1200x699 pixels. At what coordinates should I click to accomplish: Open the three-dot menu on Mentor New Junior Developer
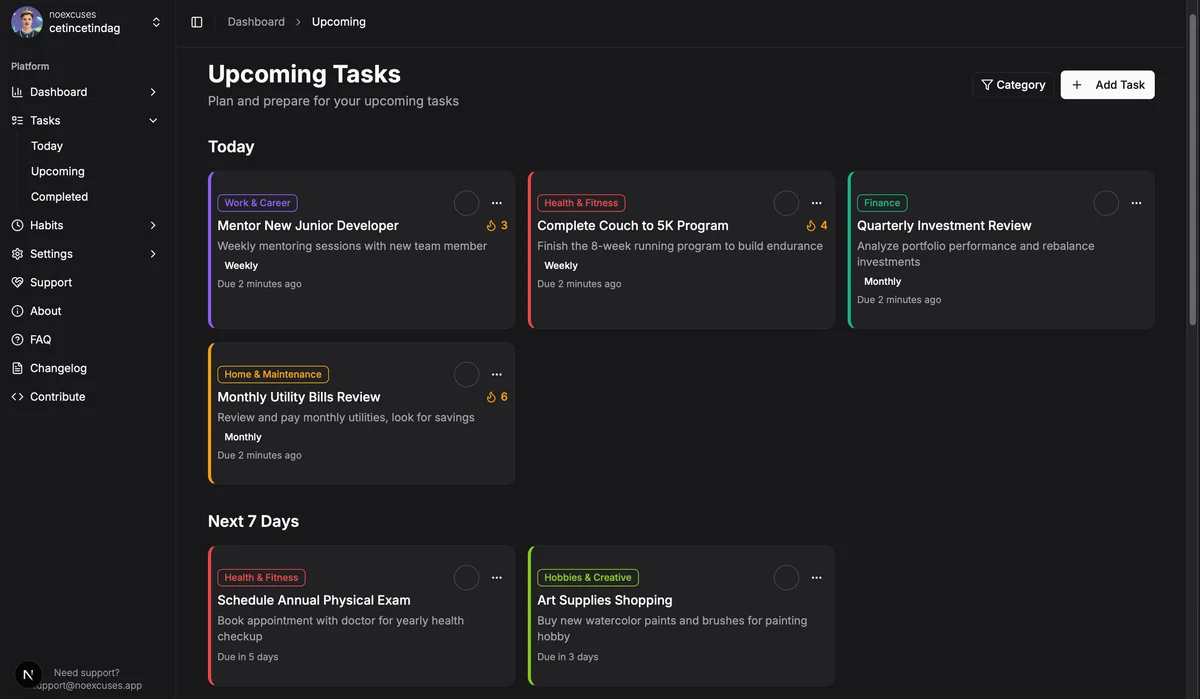coord(497,203)
